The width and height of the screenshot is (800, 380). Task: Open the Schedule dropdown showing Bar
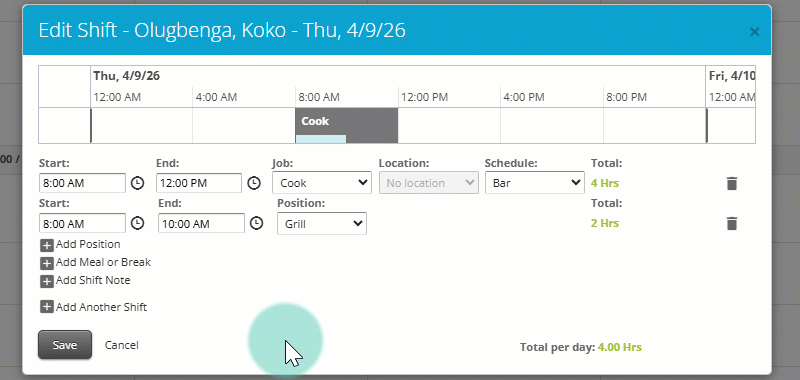click(x=535, y=183)
